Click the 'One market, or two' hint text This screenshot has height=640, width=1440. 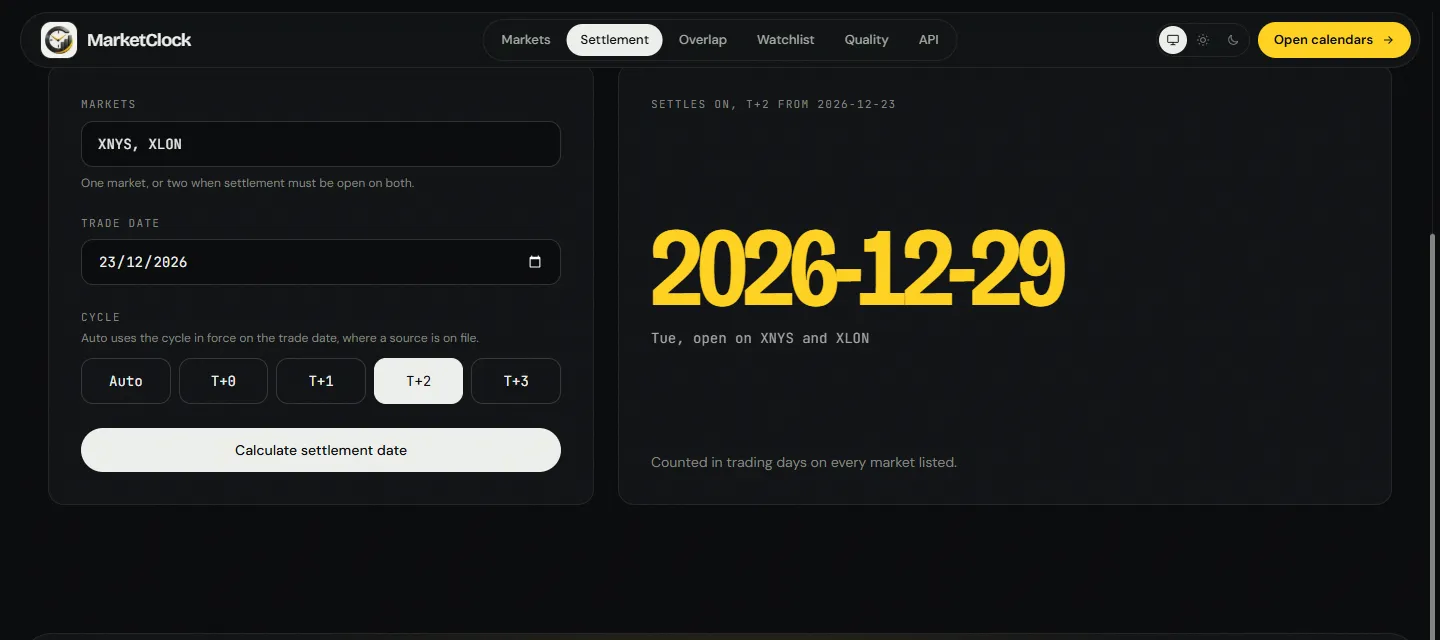coord(247,183)
